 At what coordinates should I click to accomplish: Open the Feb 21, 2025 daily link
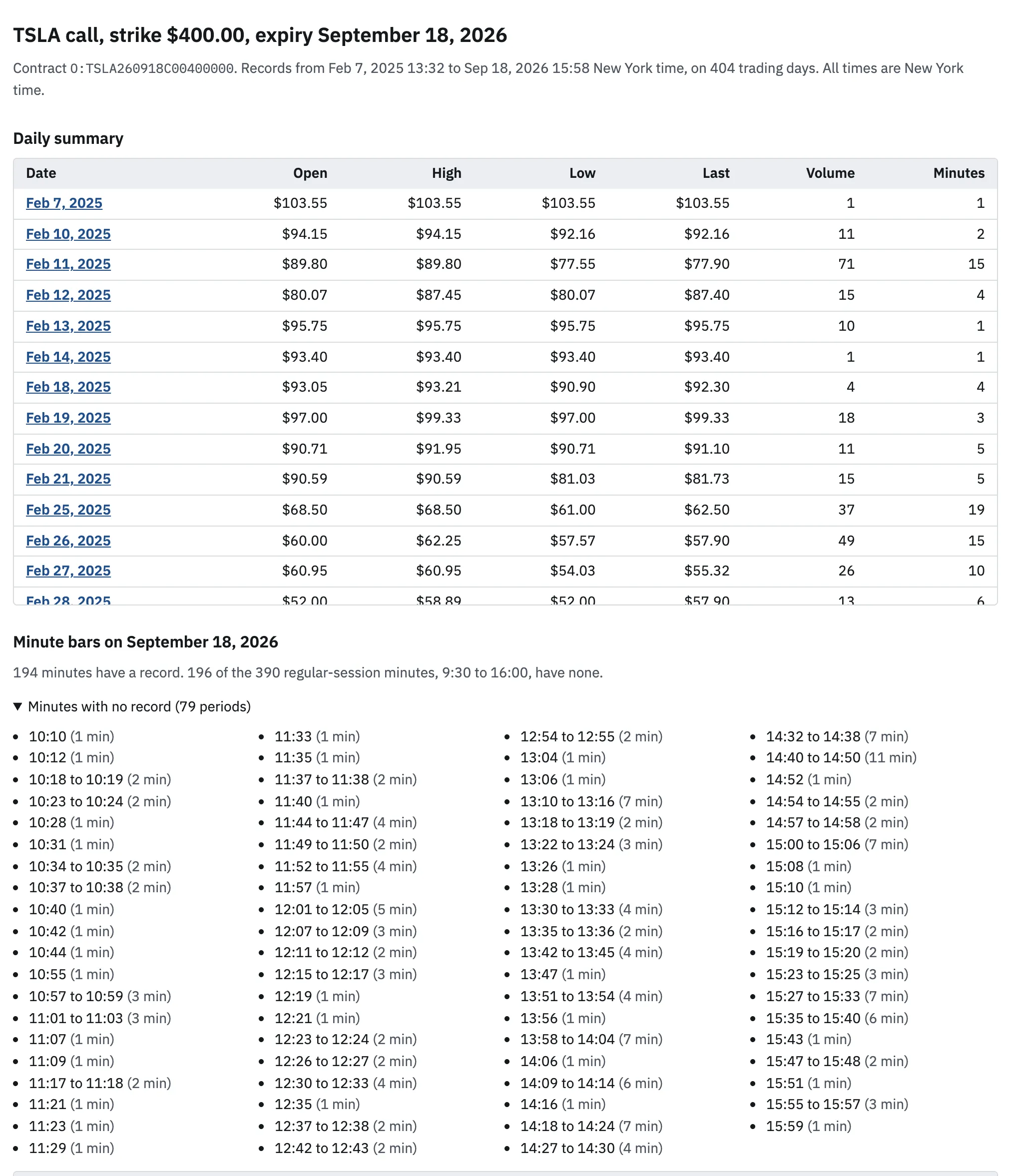point(68,479)
